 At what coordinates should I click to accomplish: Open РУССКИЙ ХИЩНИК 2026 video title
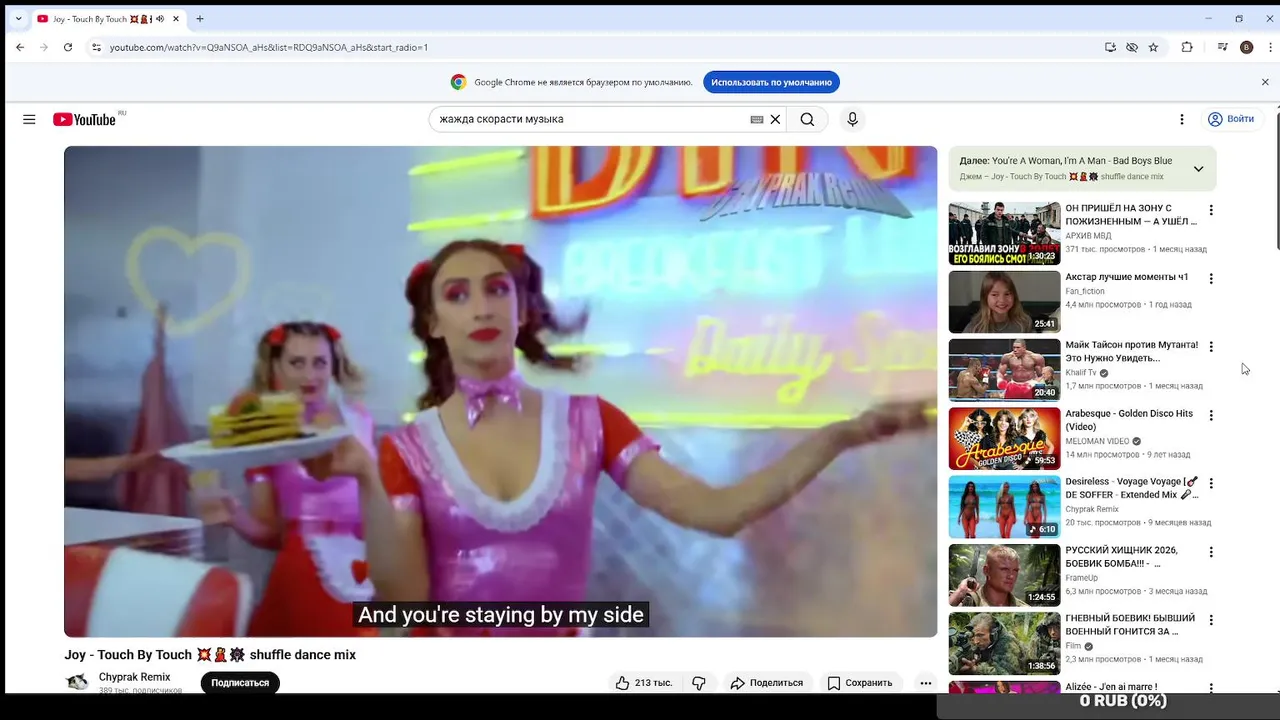[1122, 557]
